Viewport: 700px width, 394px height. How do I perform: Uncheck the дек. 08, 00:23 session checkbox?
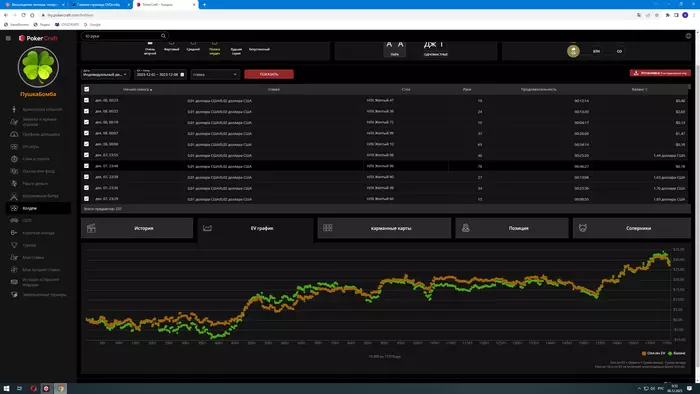click(x=87, y=100)
